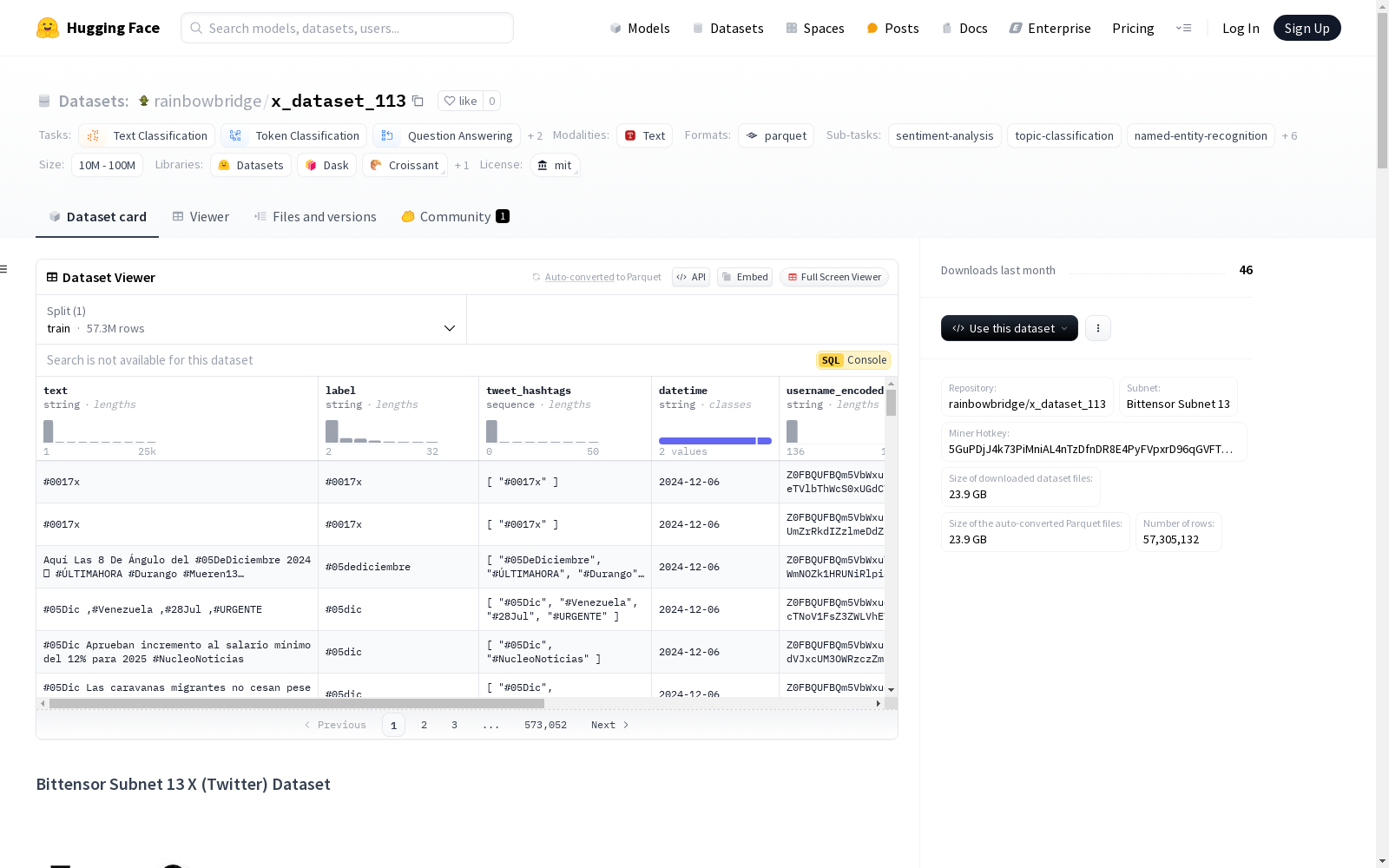Switch to Files and versions tab

point(315,217)
